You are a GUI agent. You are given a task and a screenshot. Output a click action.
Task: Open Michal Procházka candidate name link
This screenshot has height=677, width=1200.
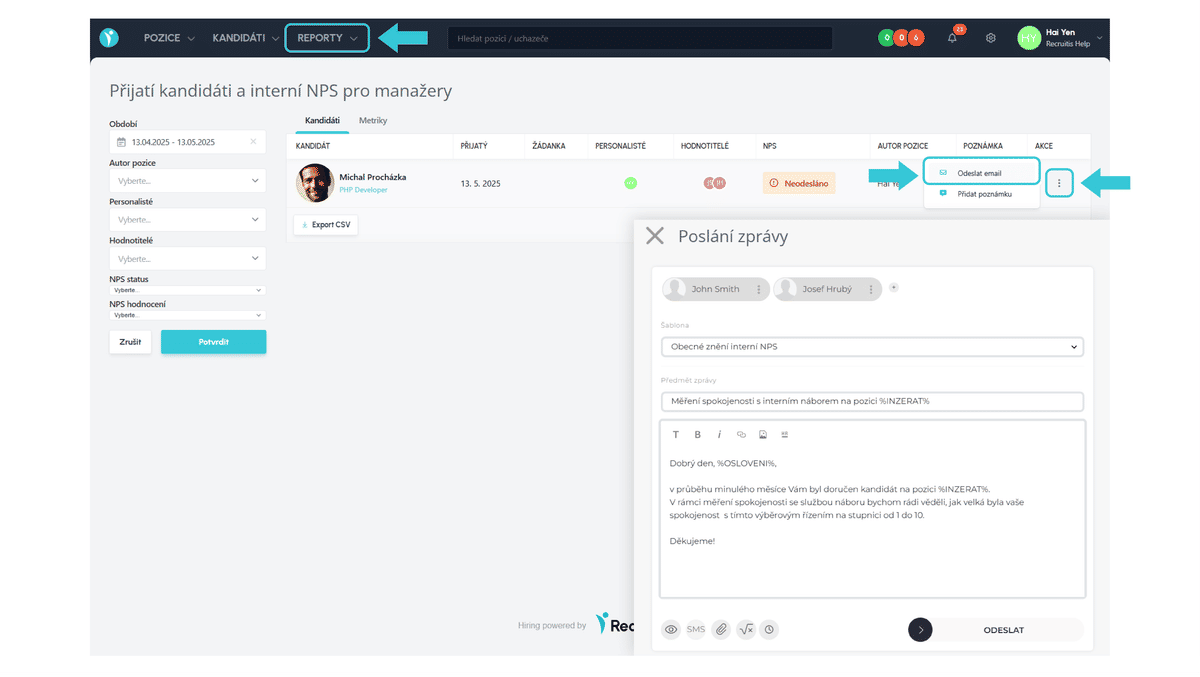click(373, 177)
